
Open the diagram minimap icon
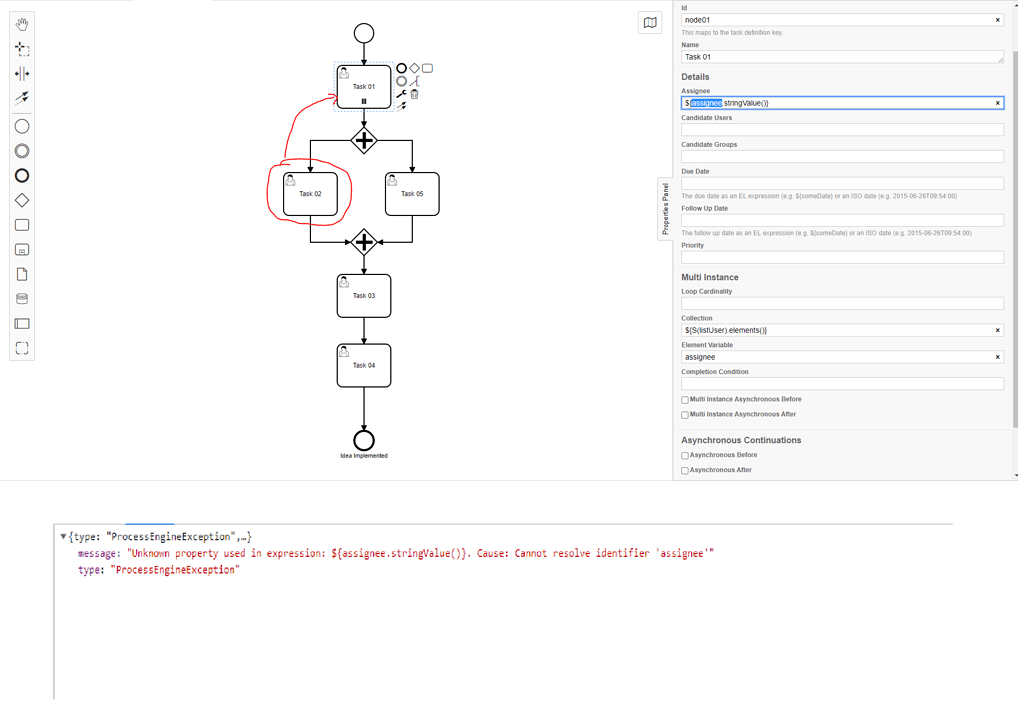pos(649,22)
